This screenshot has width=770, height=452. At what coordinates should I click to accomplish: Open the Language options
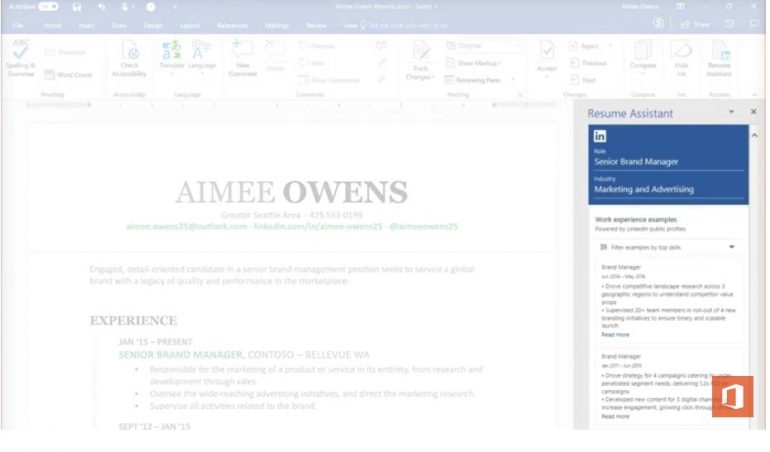point(202,57)
